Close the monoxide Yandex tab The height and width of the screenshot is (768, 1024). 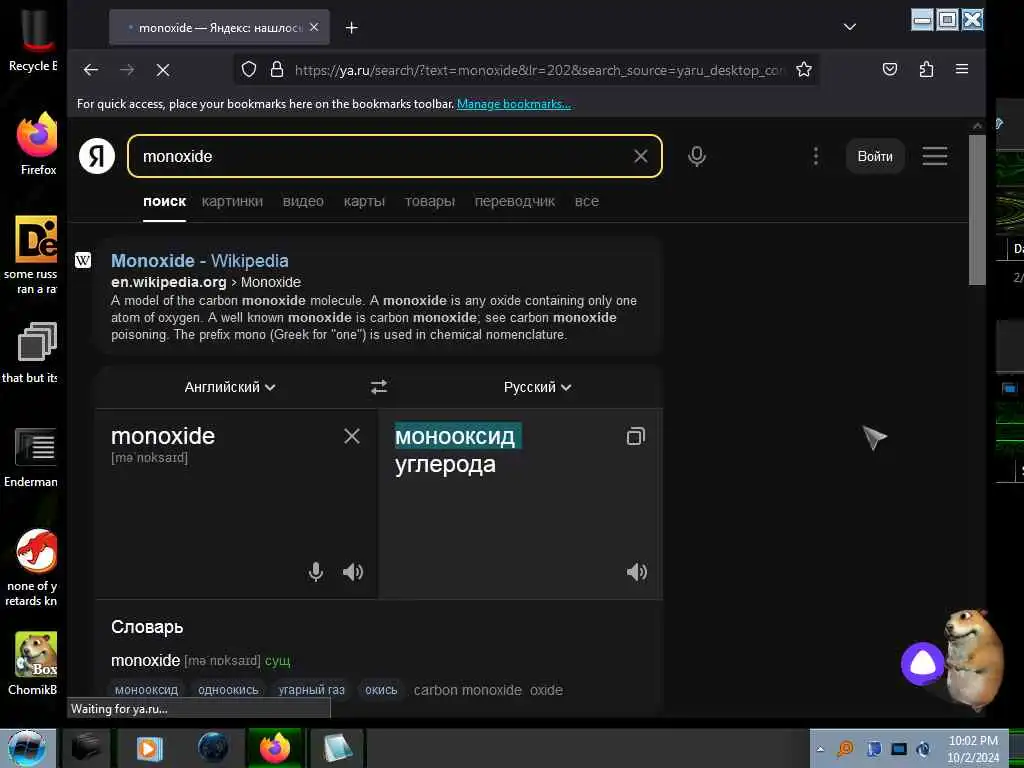point(314,27)
